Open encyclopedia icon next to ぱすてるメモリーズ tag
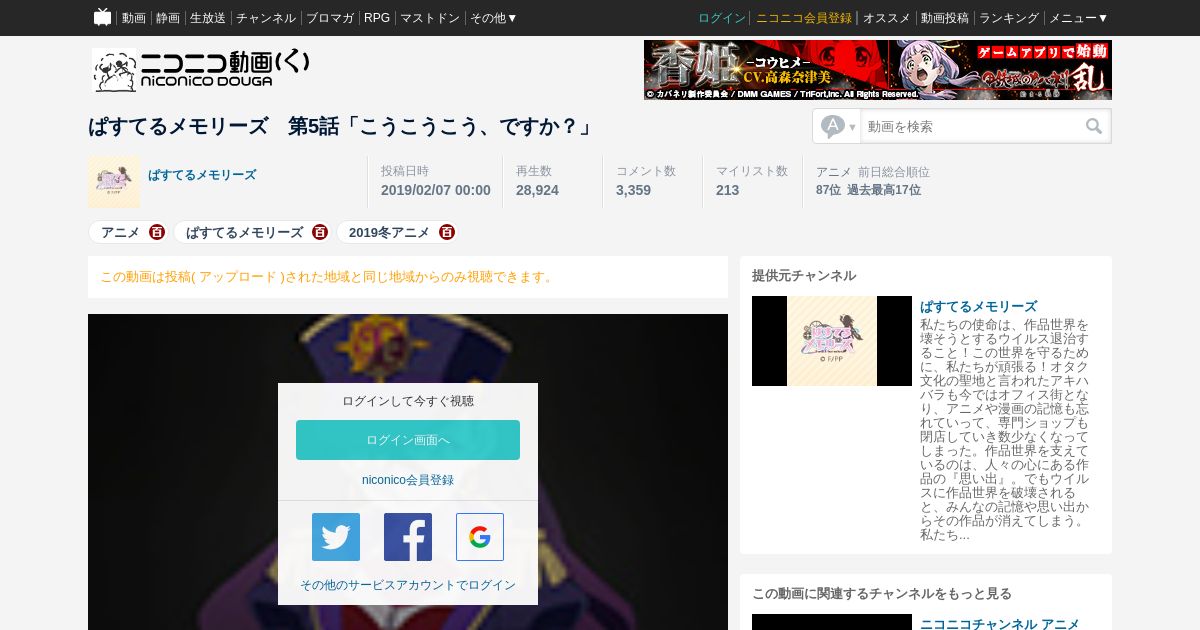 point(320,232)
